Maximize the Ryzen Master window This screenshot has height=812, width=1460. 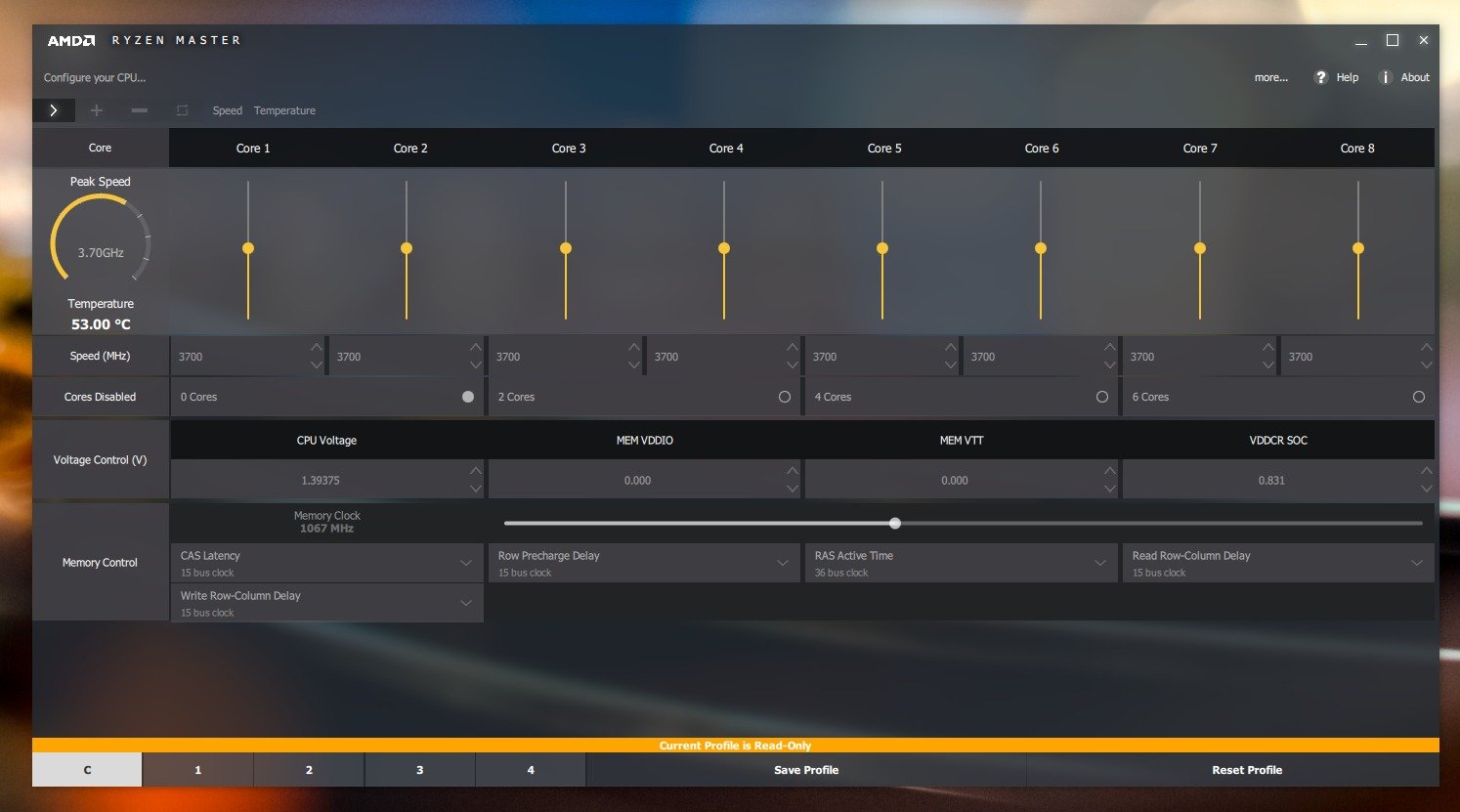click(x=1393, y=40)
